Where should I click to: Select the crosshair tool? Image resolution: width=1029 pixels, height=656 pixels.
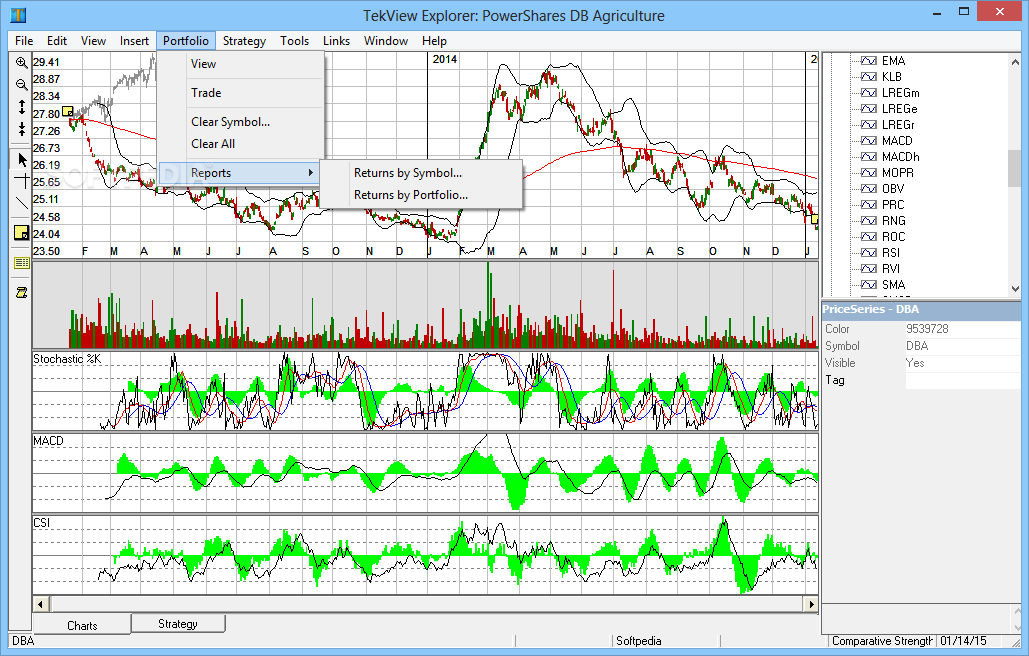pyautogui.click(x=22, y=181)
